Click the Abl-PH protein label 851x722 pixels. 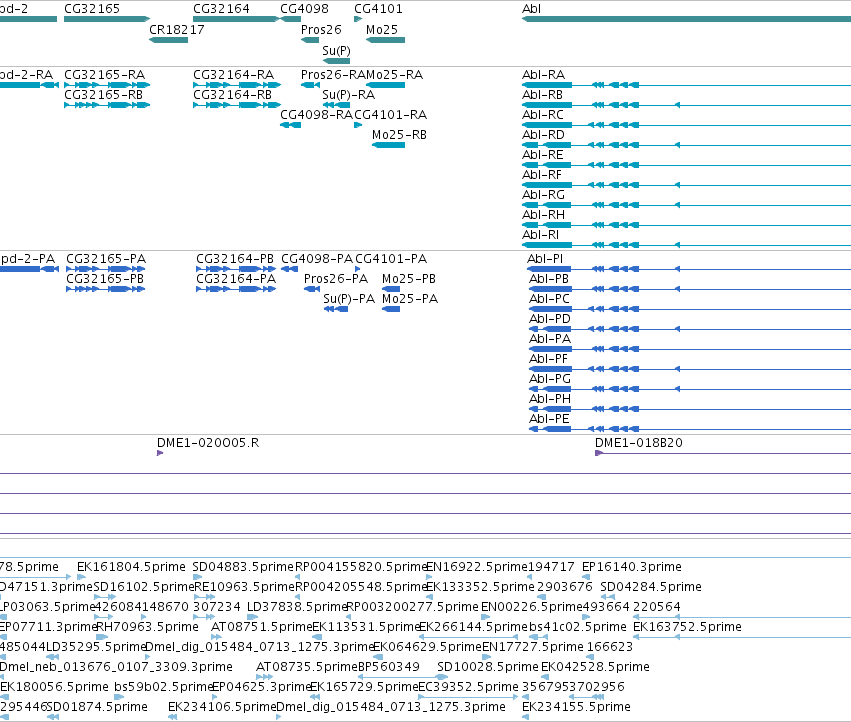[x=550, y=400]
